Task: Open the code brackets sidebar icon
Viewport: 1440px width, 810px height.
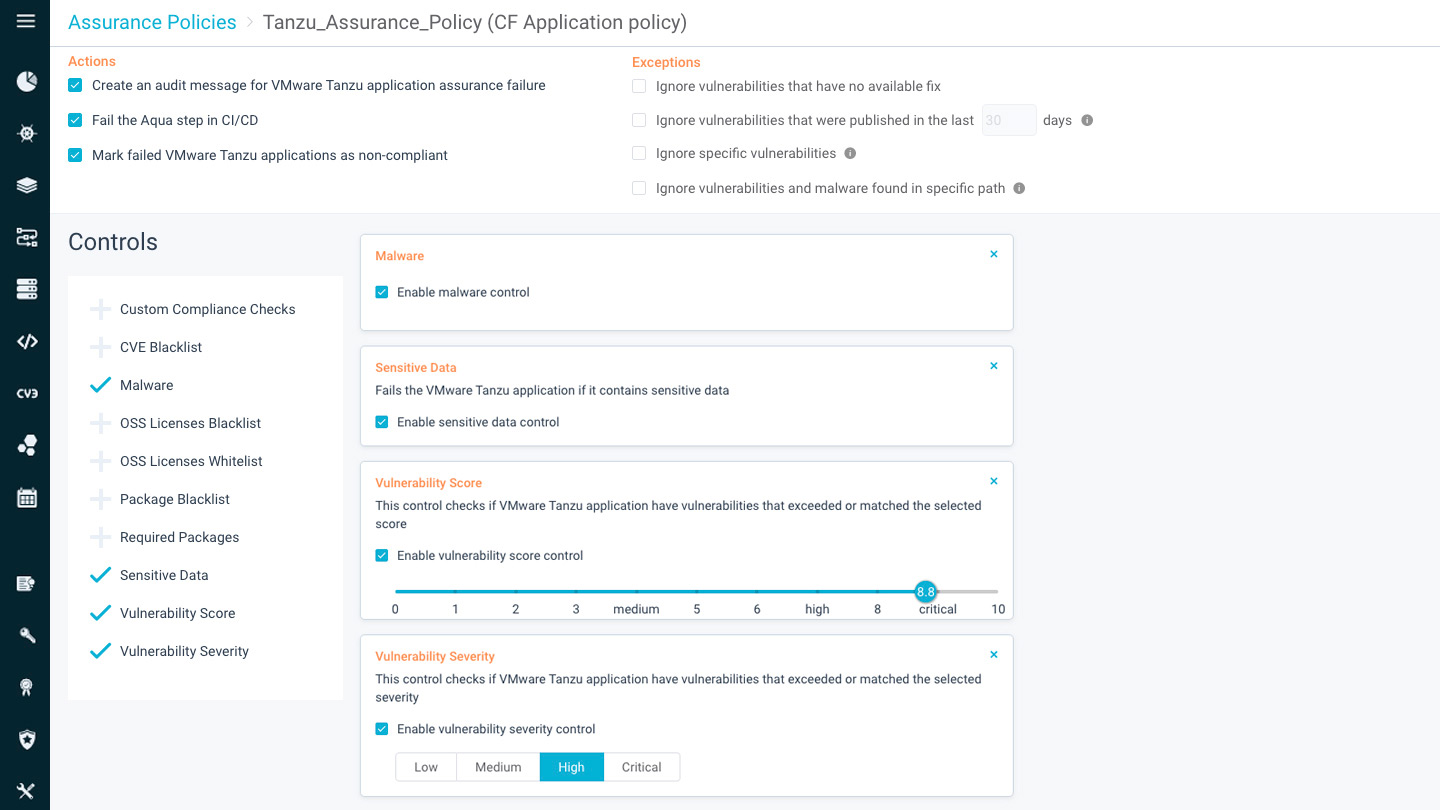Action: 27,341
